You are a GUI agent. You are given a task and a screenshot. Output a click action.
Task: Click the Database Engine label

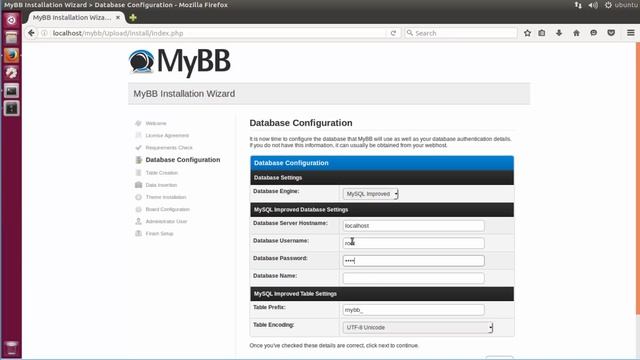pyautogui.click(x=276, y=191)
